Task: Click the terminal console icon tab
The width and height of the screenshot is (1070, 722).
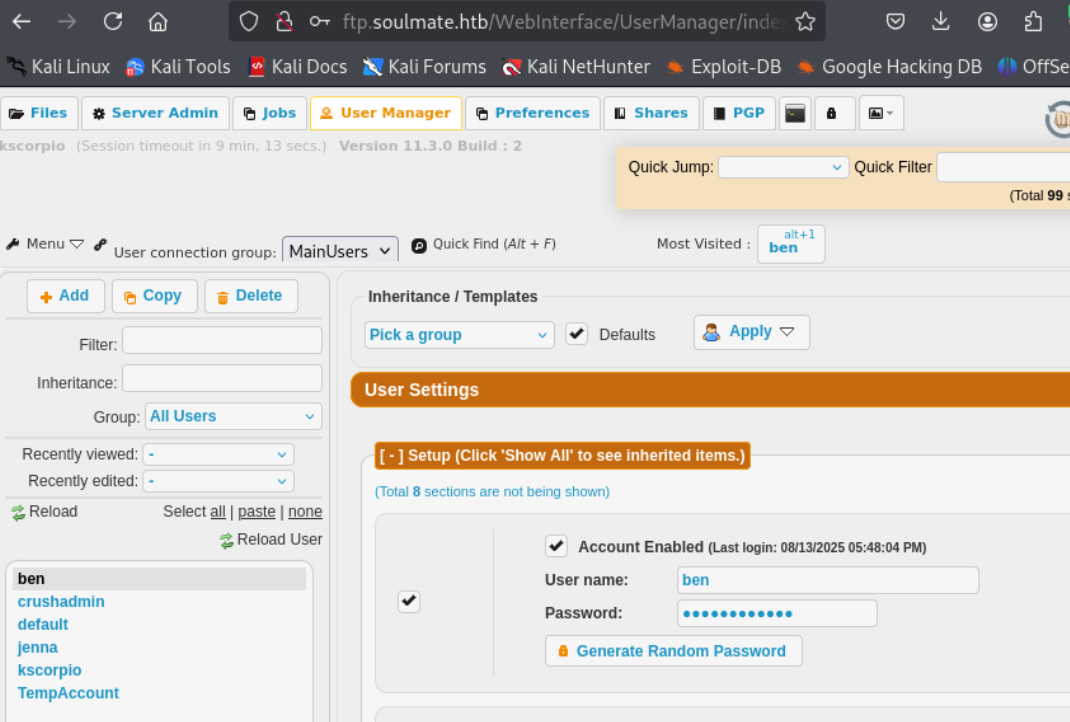Action: (x=795, y=113)
